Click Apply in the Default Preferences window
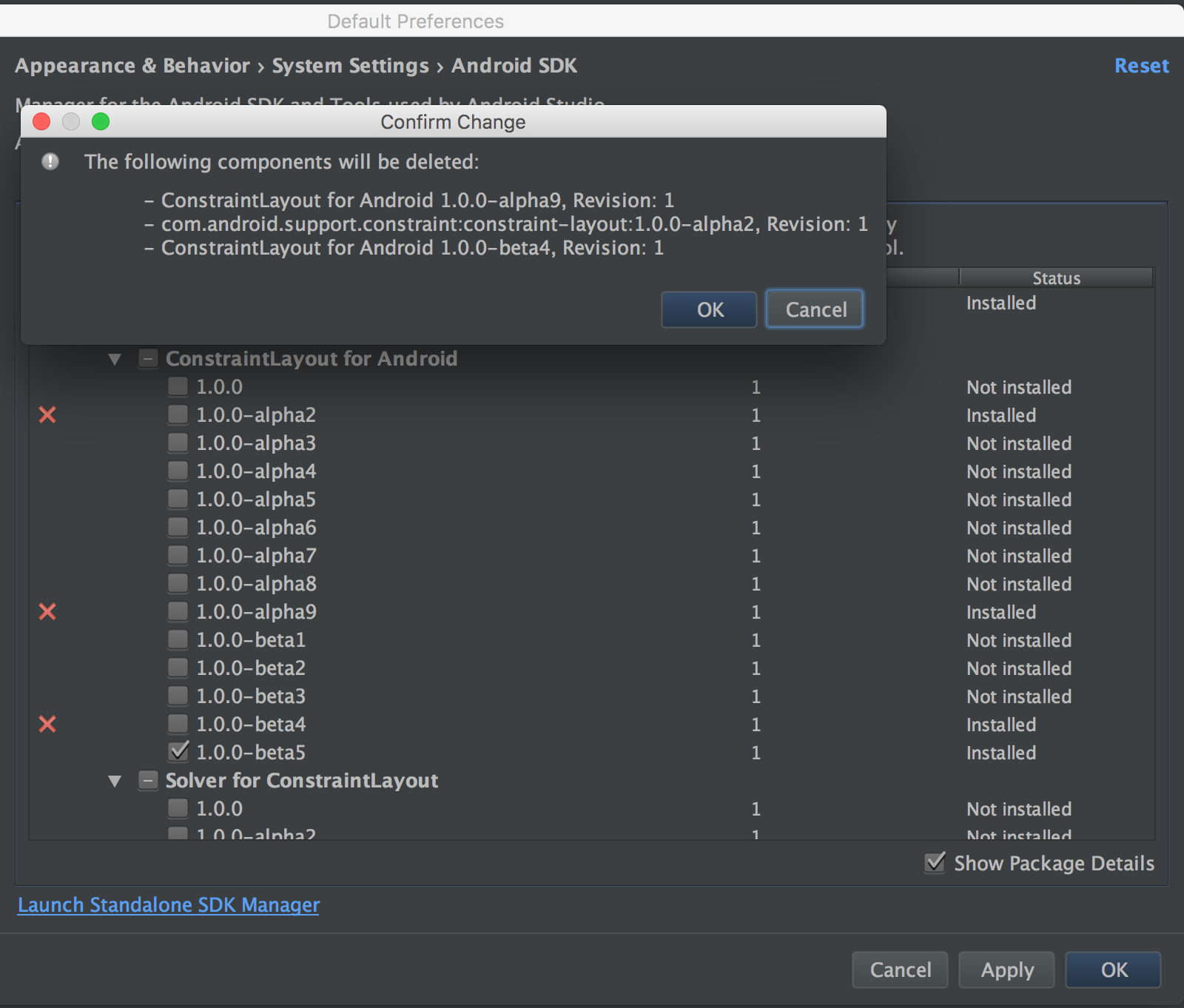The image size is (1184, 1008). pyautogui.click(x=1006, y=970)
